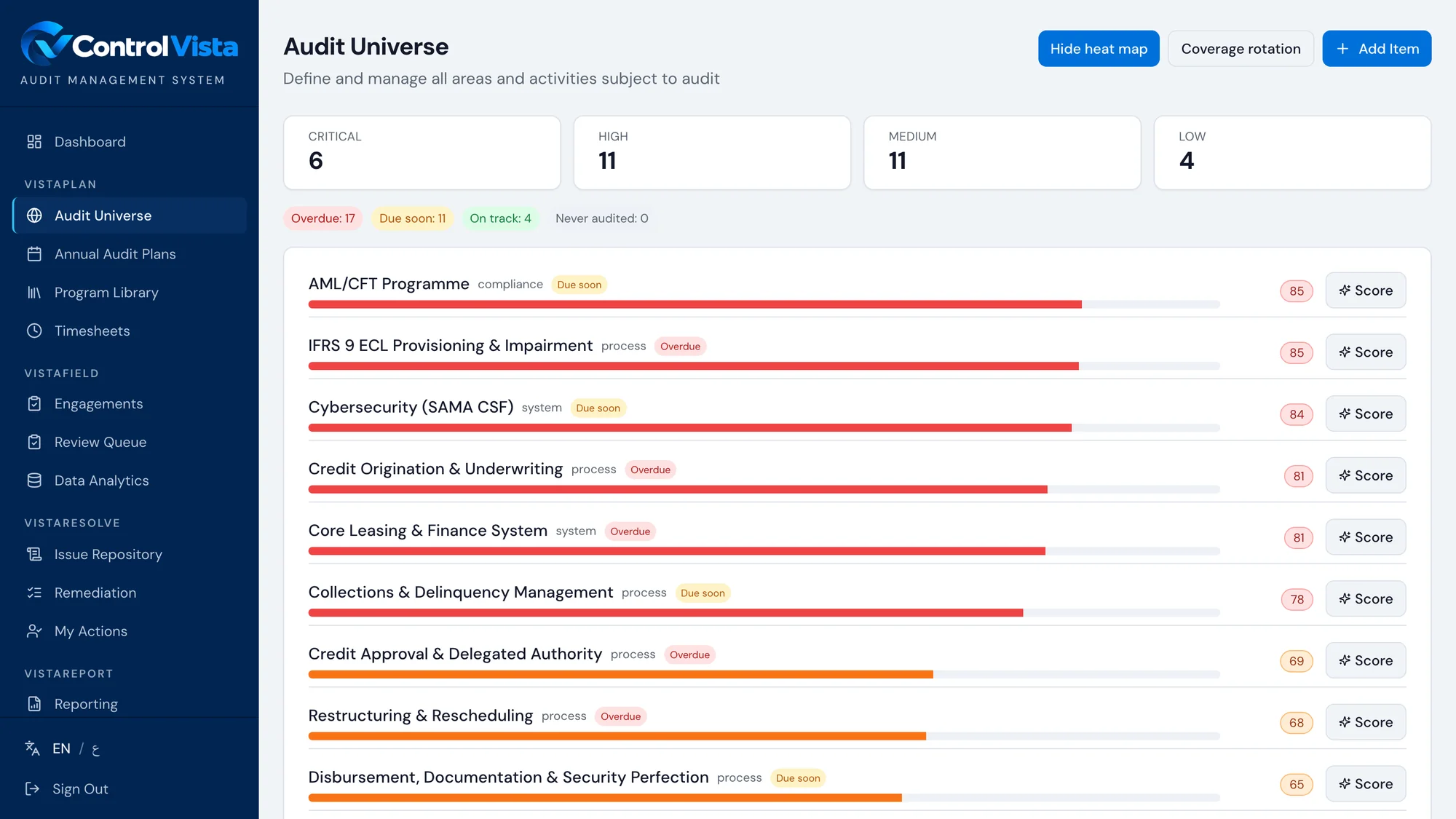Select the CRITICAL 6 summary card

point(422,153)
